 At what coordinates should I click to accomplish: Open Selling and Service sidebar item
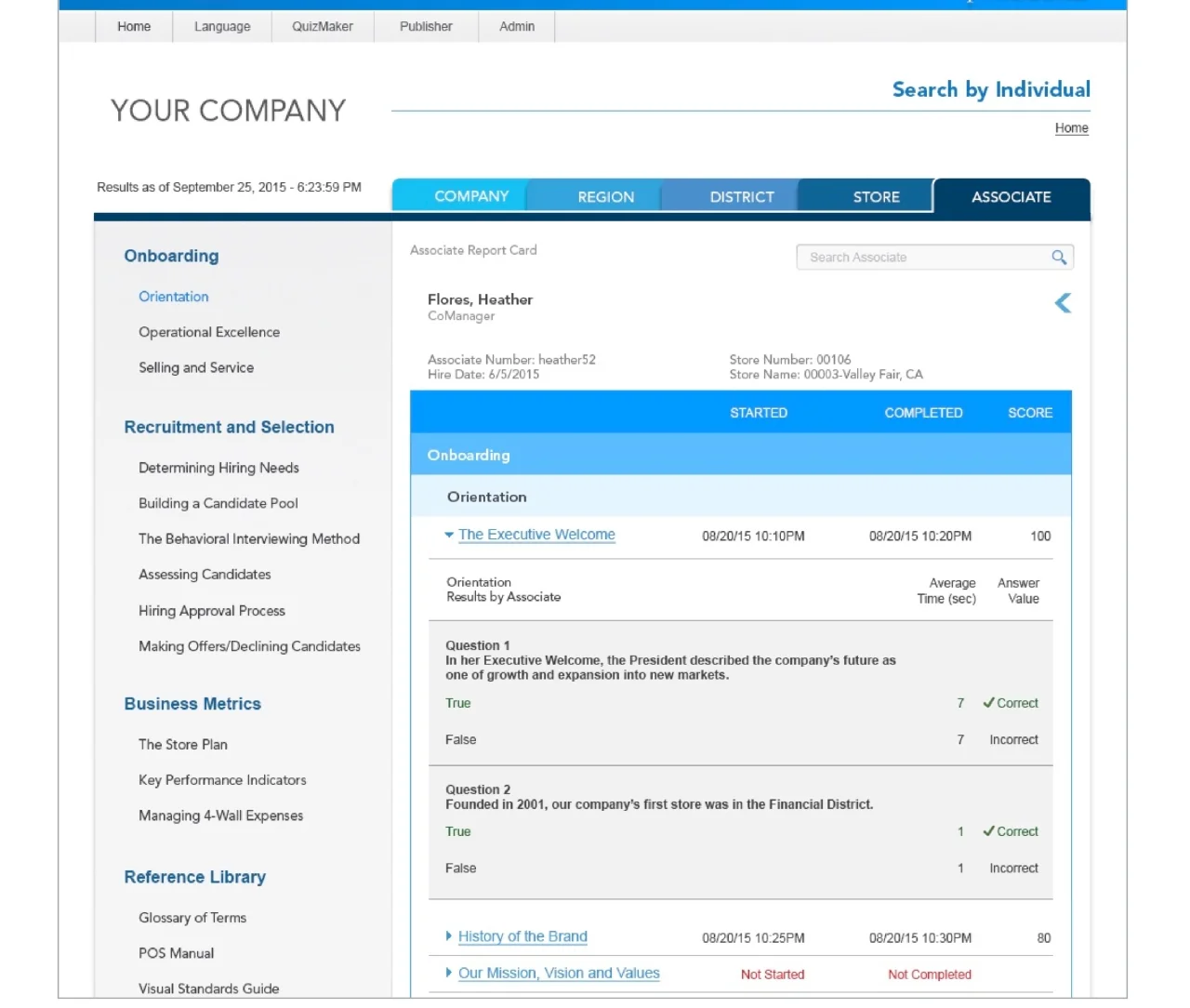click(196, 367)
